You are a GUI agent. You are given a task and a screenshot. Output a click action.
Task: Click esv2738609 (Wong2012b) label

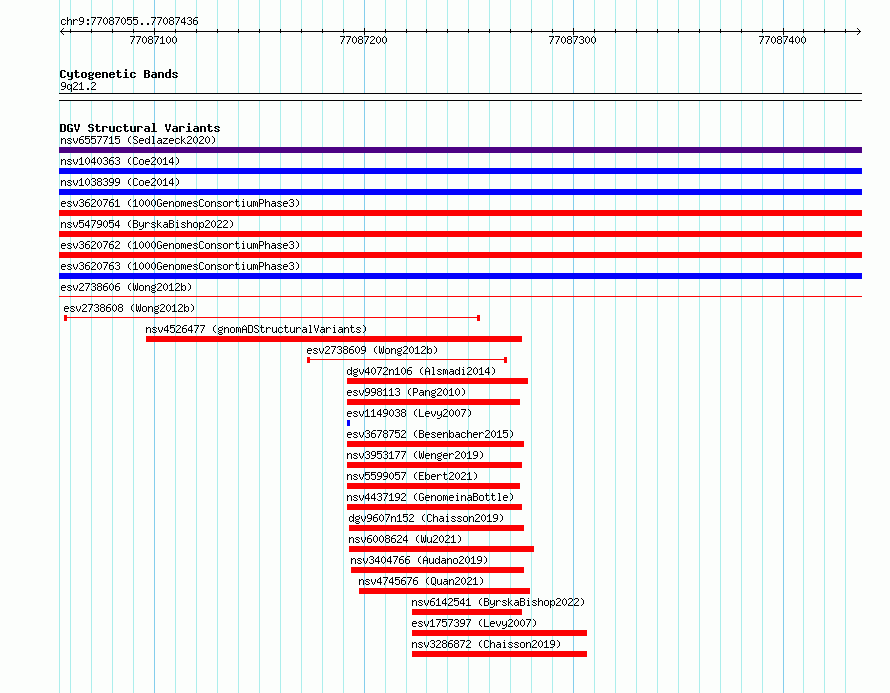pyautogui.click(x=372, y=350)
